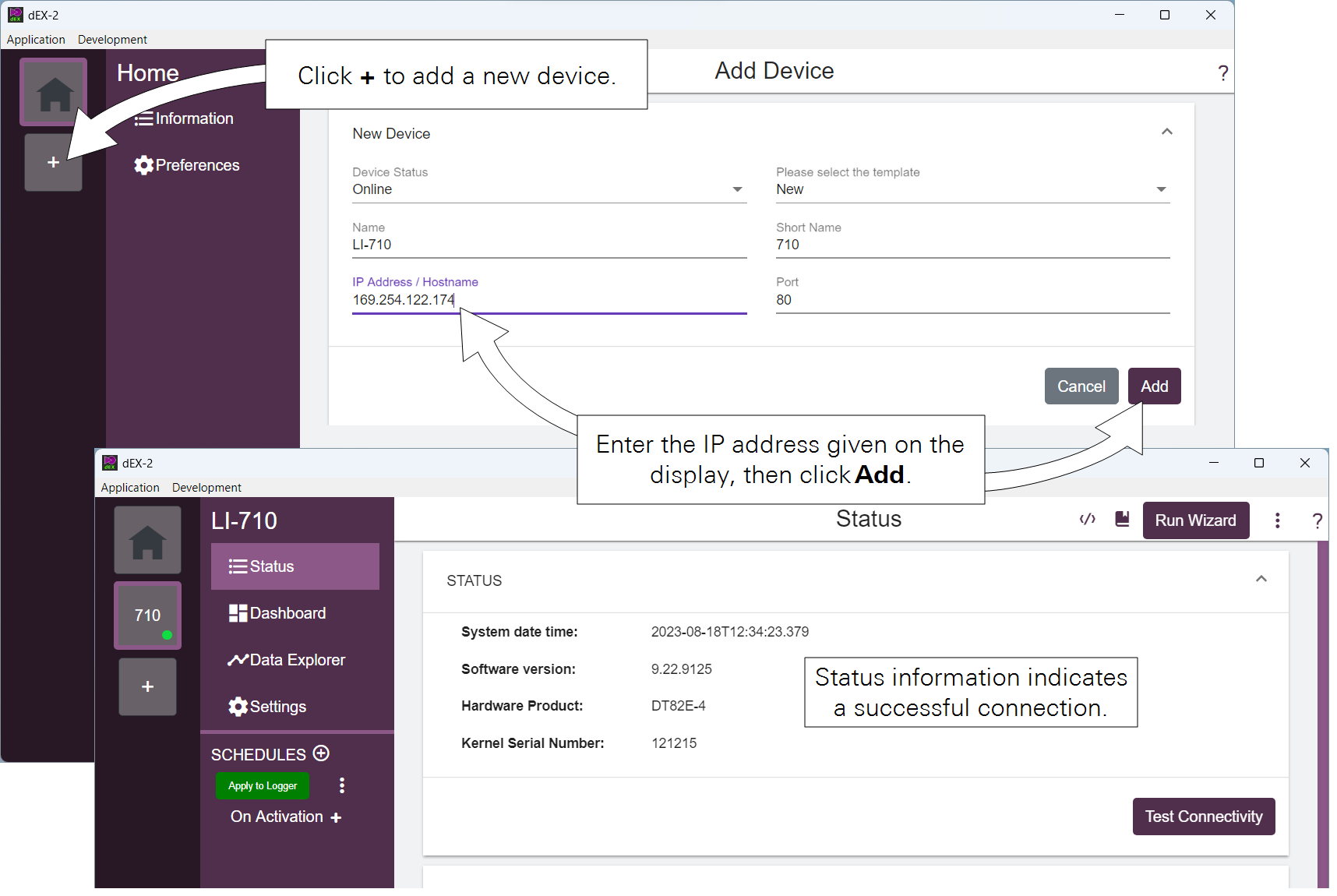The height and width of the screenshot is (896, 1337).
Task: Click the code view icon in the Status header
Action: [1088, 520]
